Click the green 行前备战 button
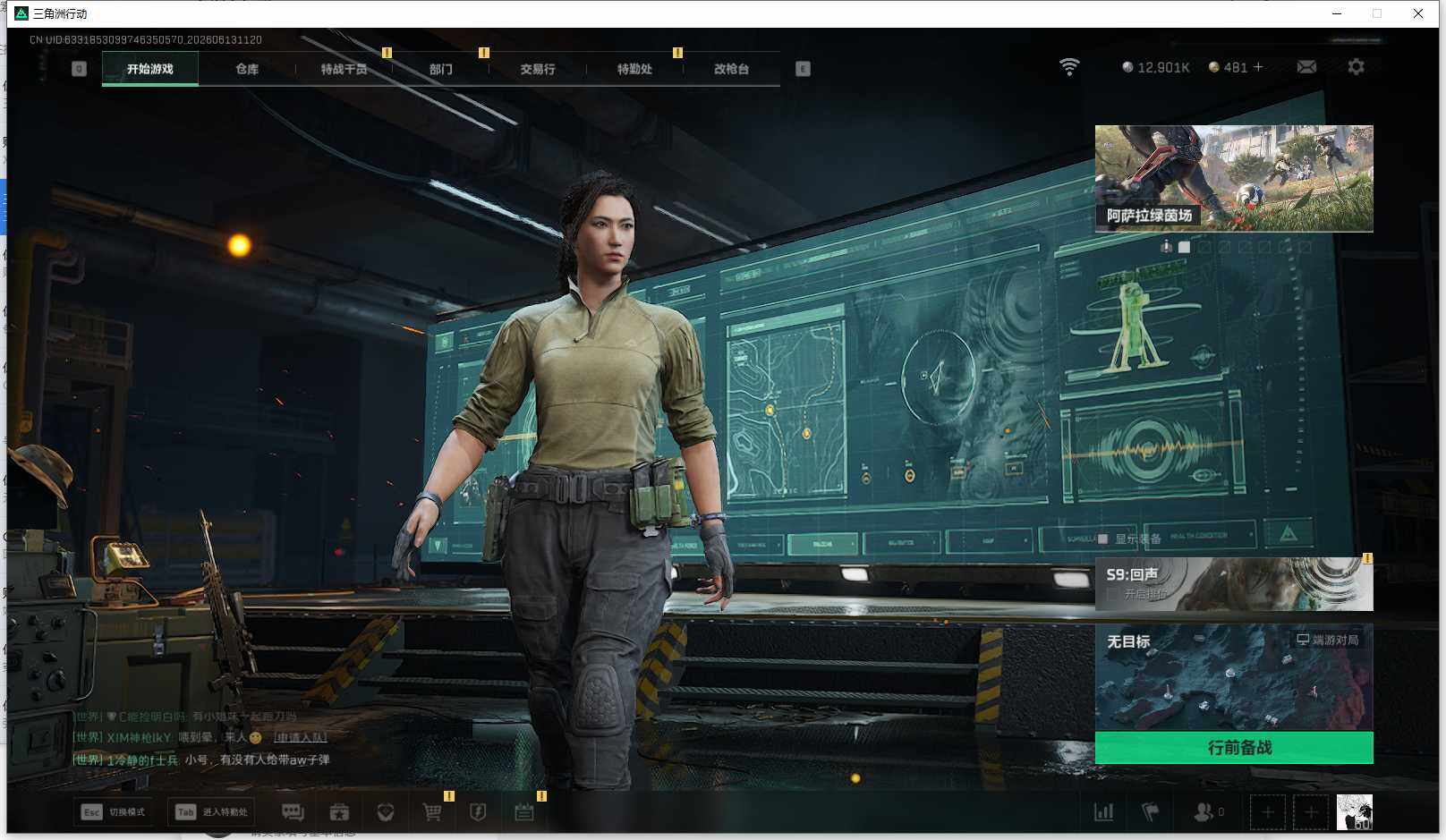 click(1234, 748)
